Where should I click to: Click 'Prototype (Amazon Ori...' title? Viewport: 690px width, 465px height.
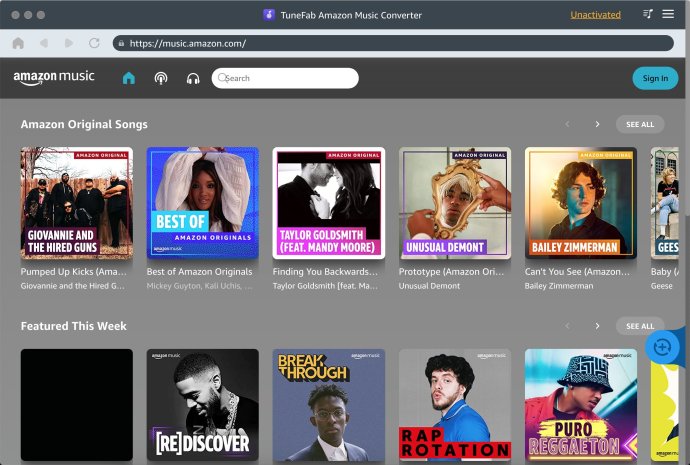(x=451, y=272)
